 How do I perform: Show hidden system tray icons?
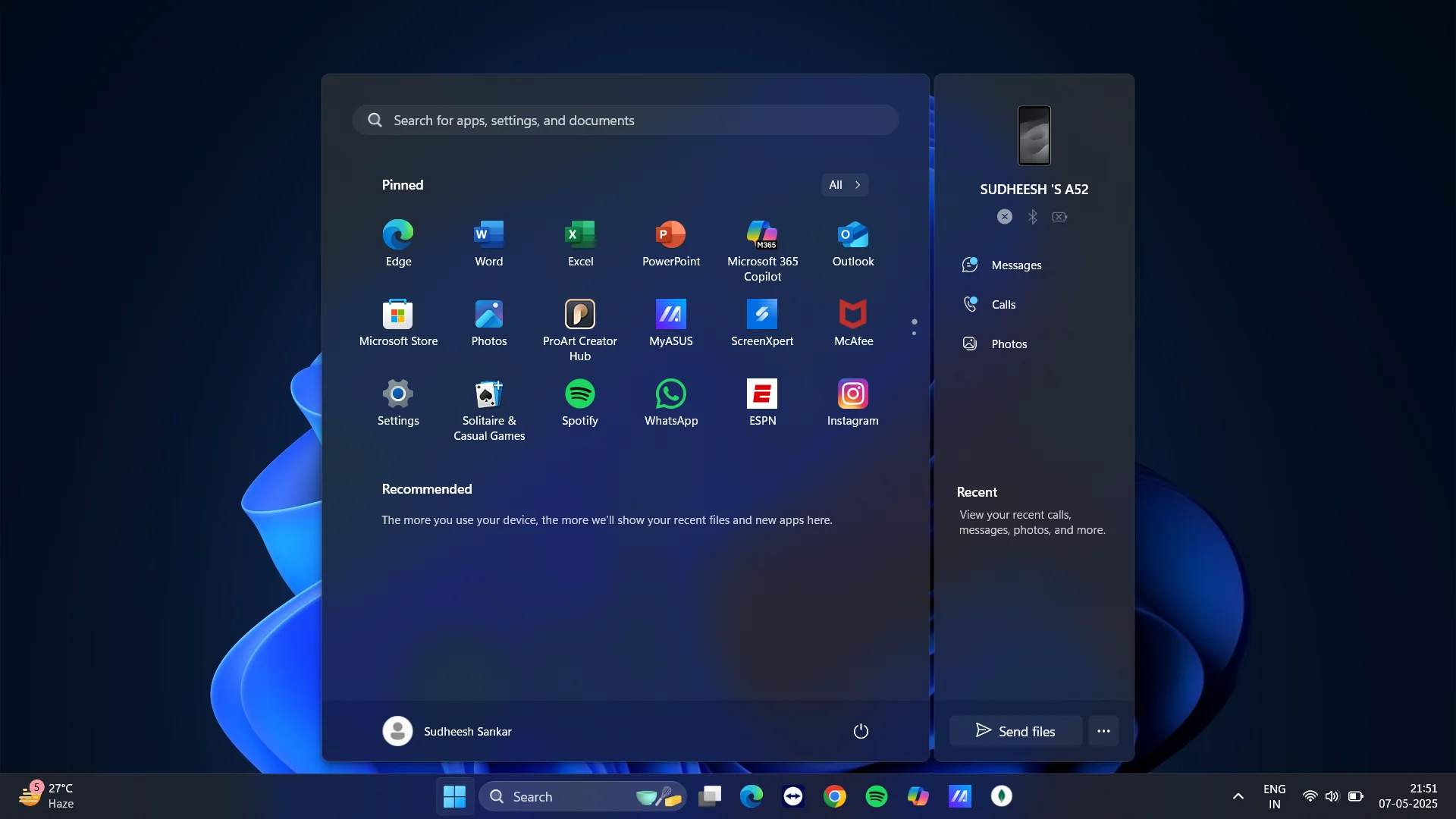point(1238,796)
